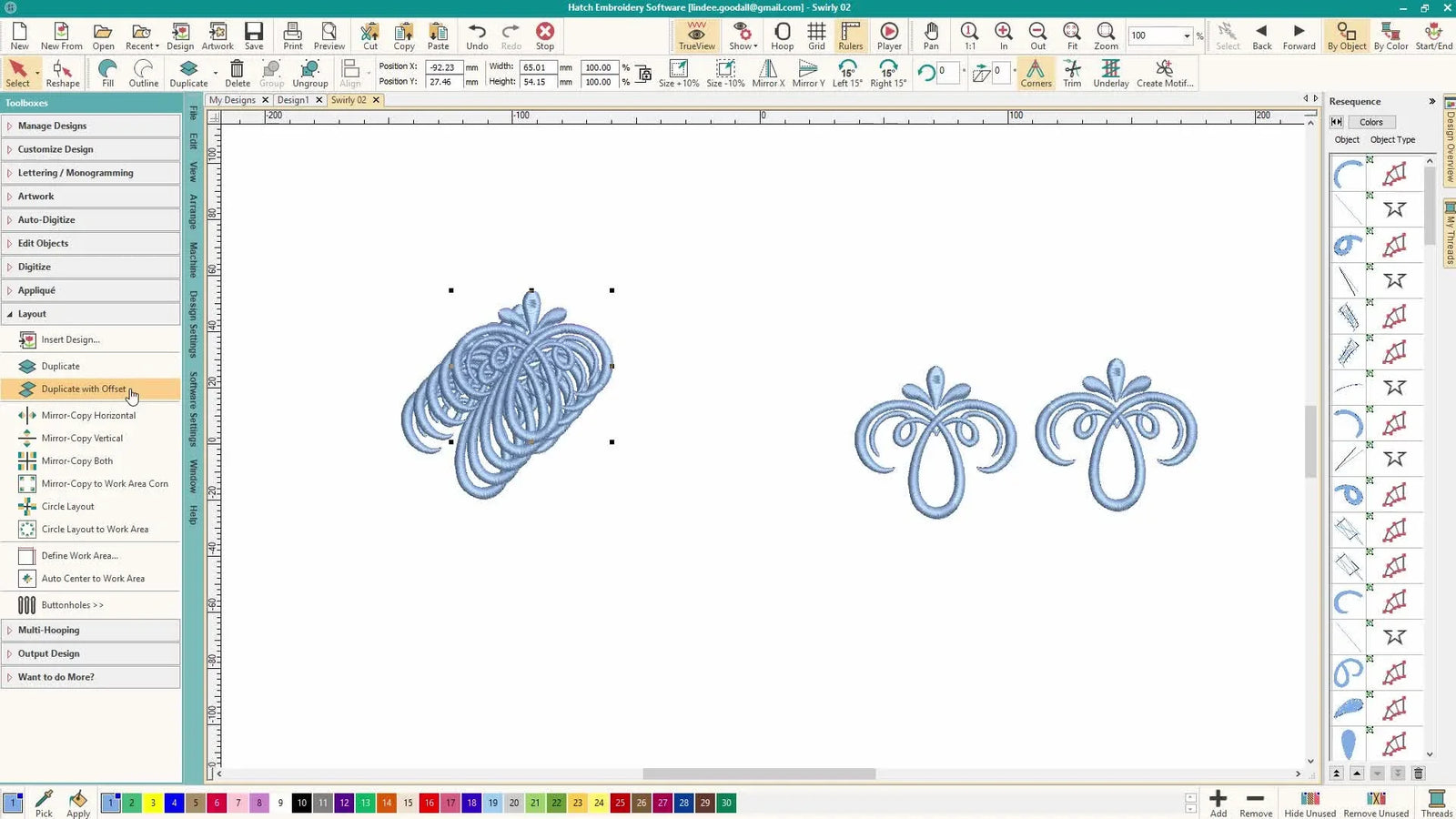This screenshot has height=819, width=1456.
Task: Toggle TrueView display mode
Action: click(696, 36)
